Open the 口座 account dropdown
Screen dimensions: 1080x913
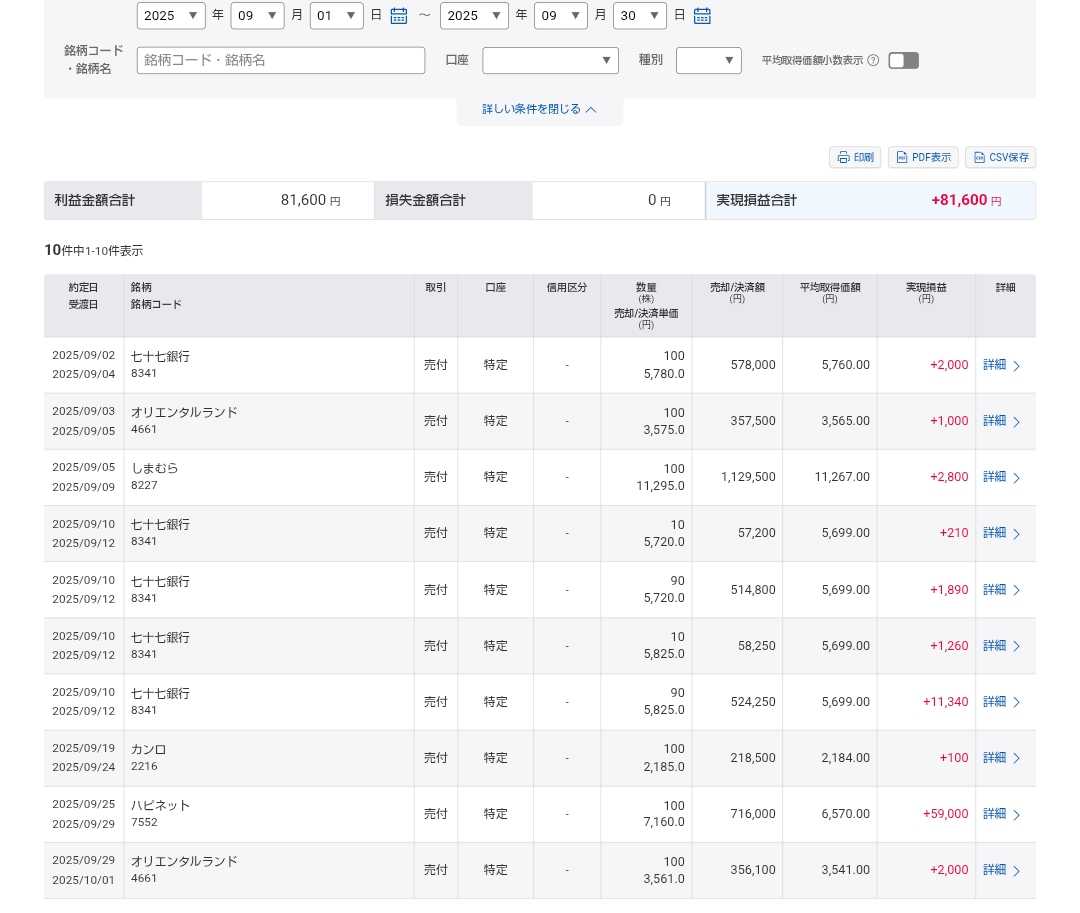coord(550,61)
